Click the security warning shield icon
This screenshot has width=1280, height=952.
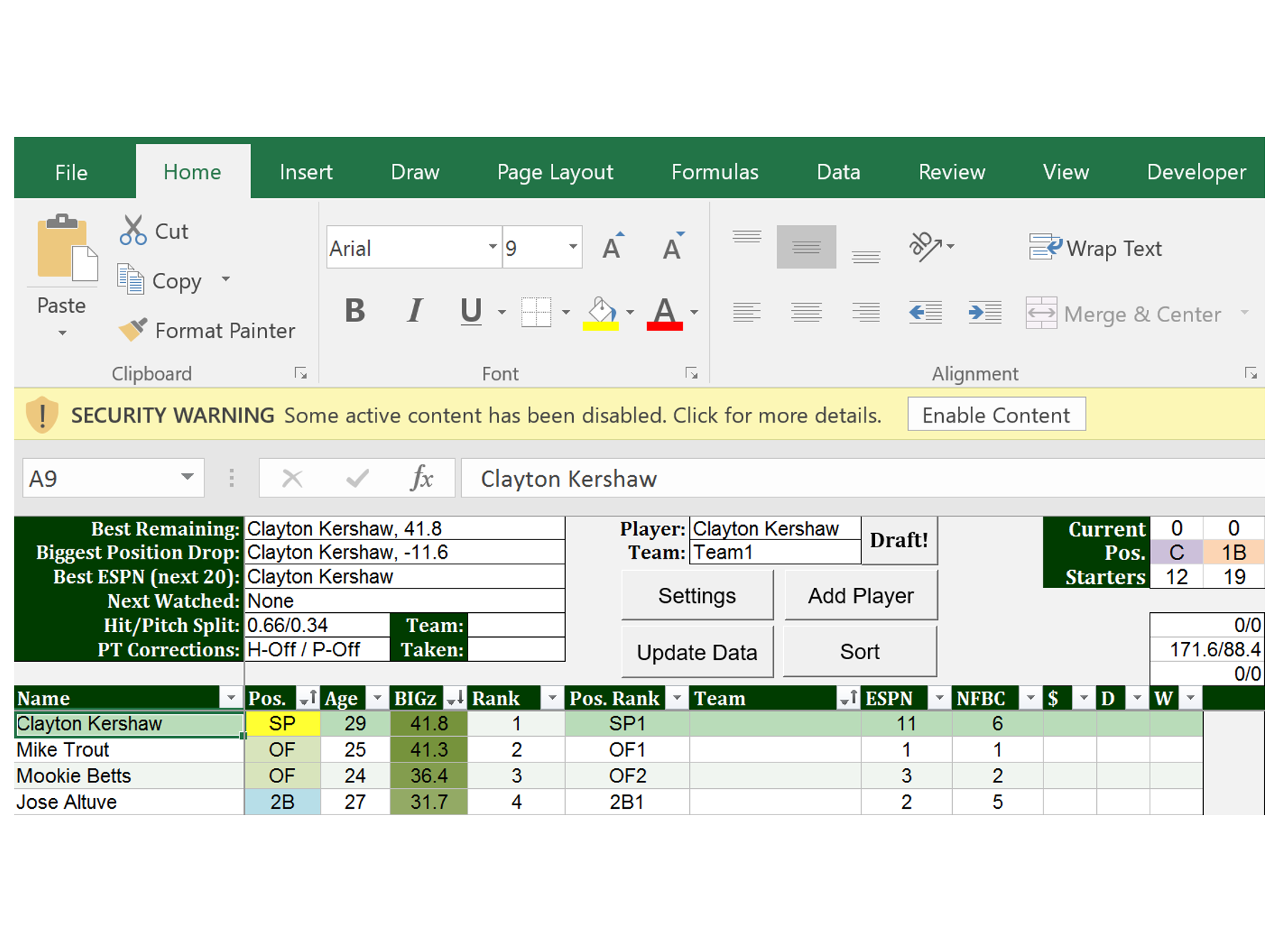point(42,415)
